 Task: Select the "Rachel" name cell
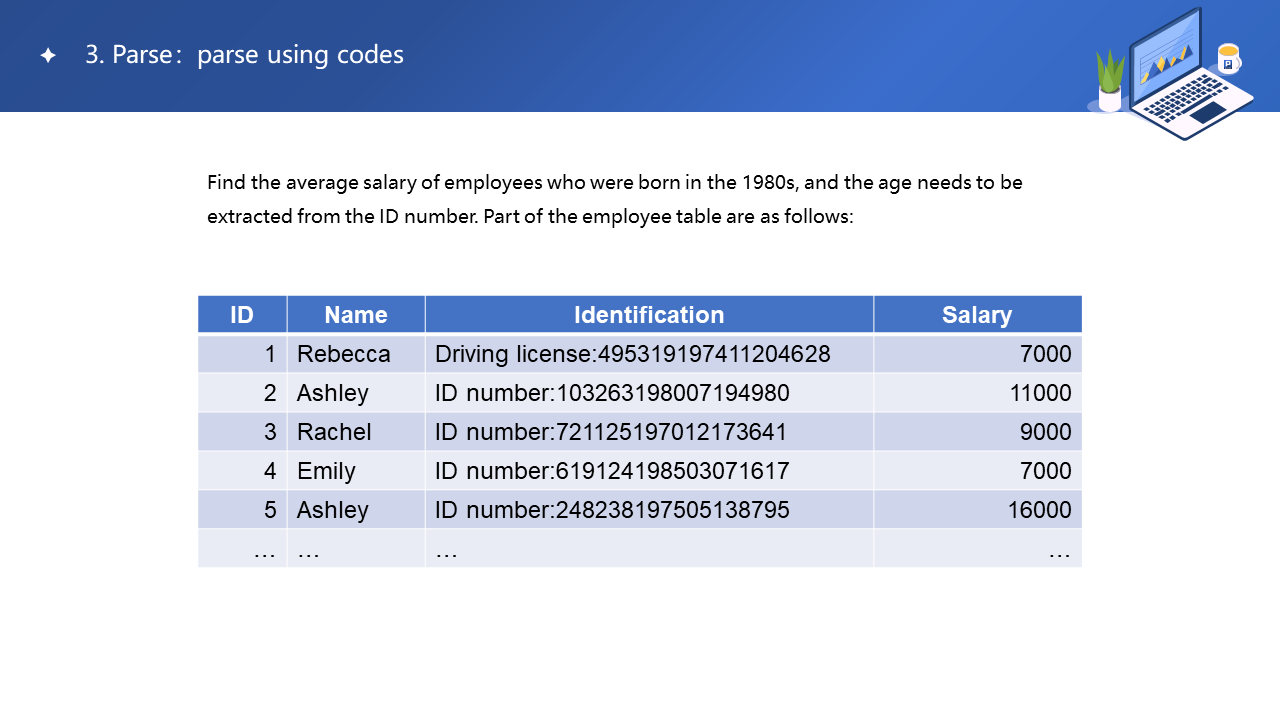pos(334,432)
